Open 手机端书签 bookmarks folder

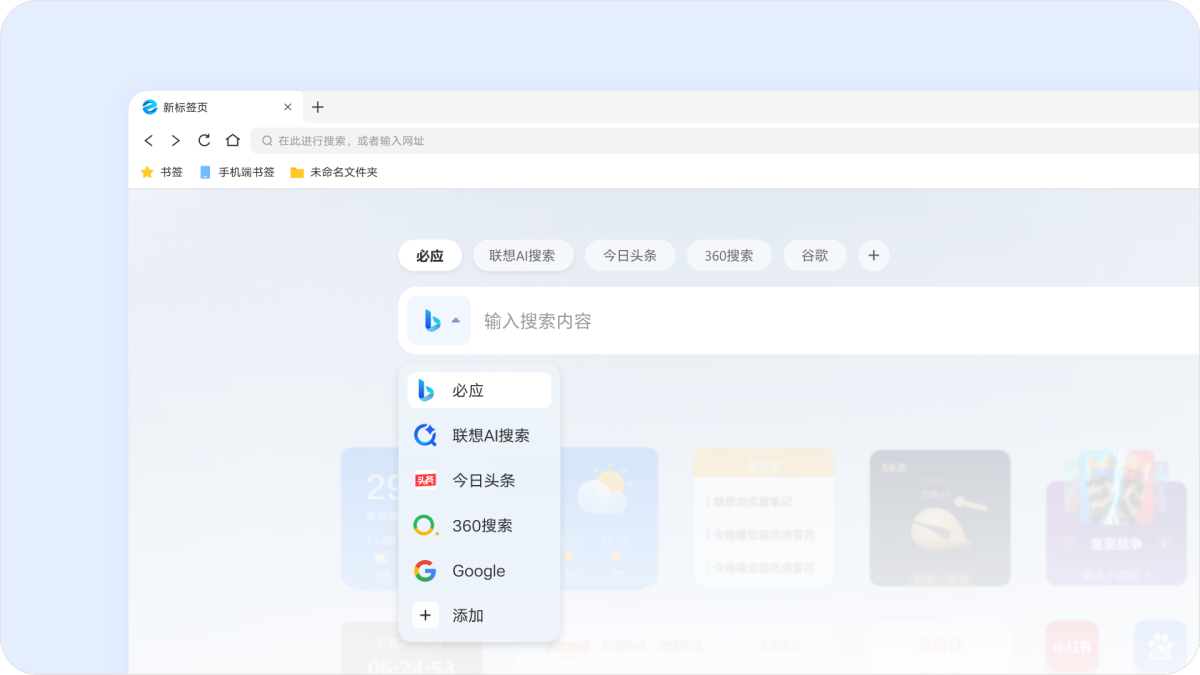237,172
